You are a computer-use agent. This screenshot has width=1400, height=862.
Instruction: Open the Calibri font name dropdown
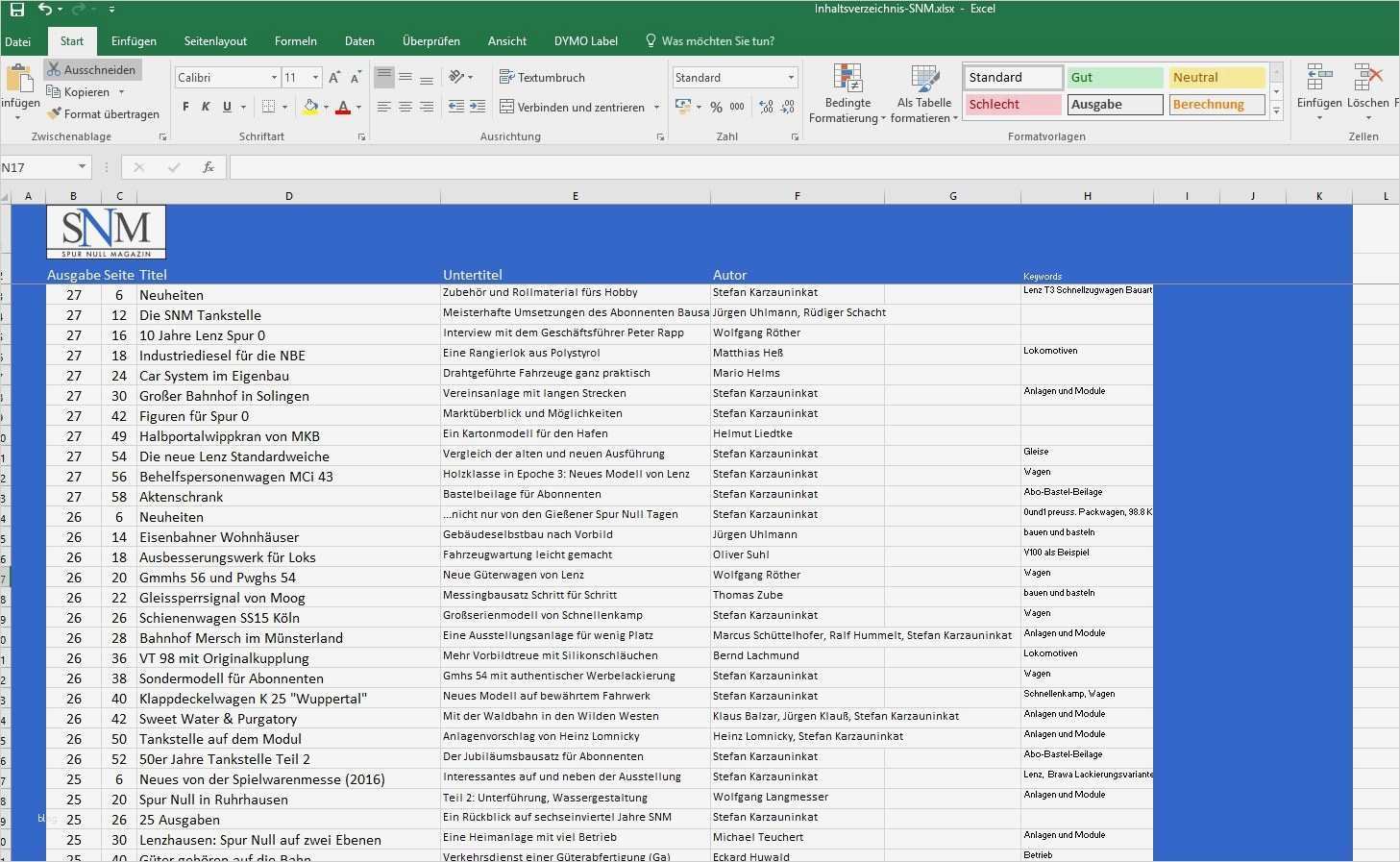click(274, 77)
